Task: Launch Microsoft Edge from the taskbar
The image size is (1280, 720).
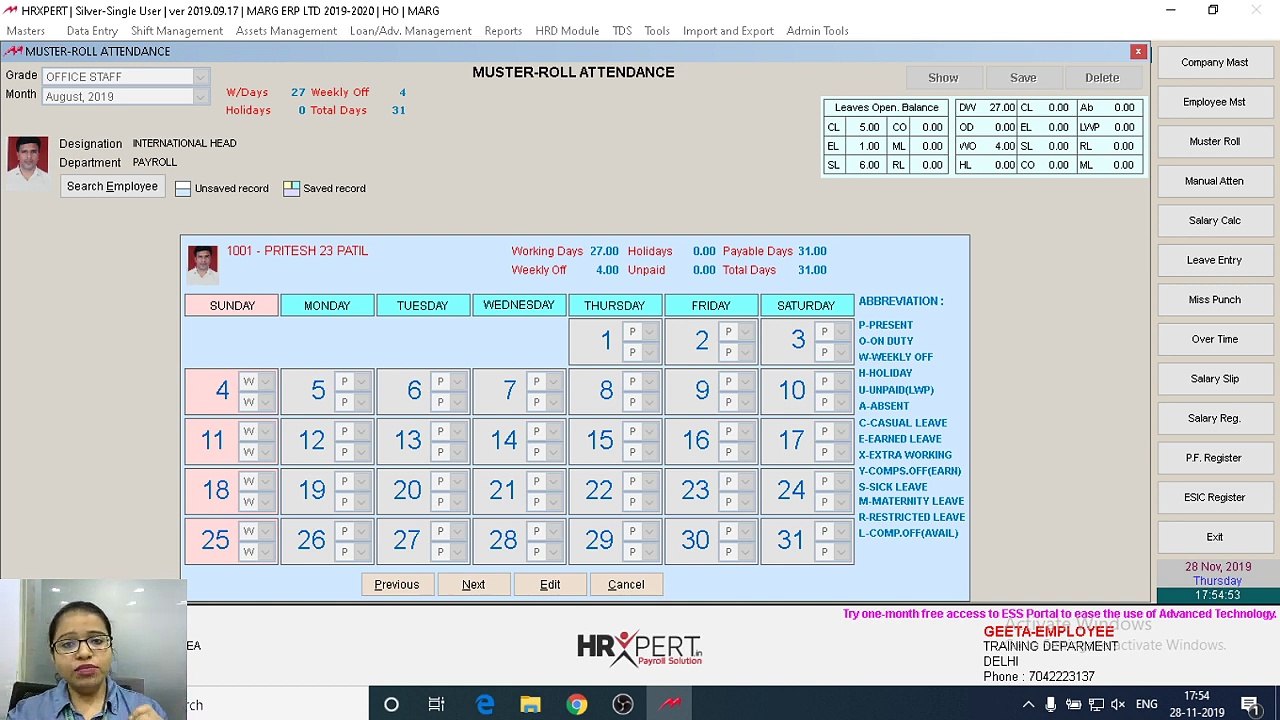Action: coord(484,705)
